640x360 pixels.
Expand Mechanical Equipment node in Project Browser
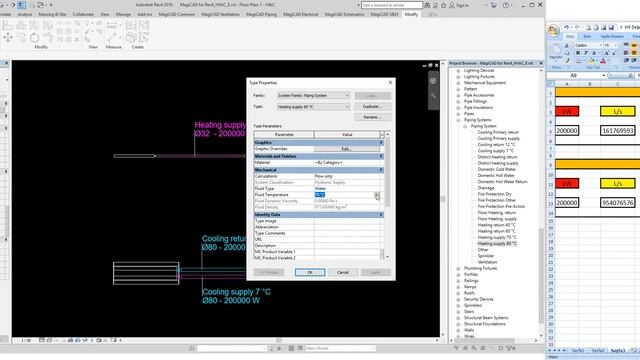pos(458,83)
